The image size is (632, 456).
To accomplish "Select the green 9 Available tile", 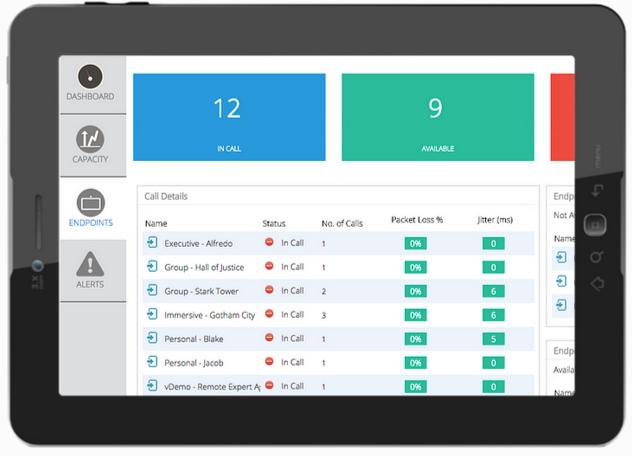I will pos(438,117).
